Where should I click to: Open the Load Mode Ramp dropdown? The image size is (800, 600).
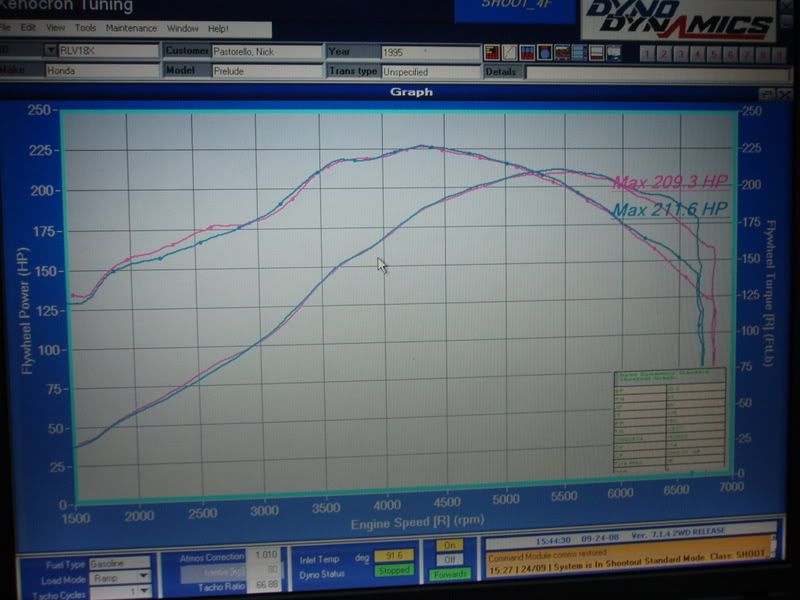pos(143,577)
